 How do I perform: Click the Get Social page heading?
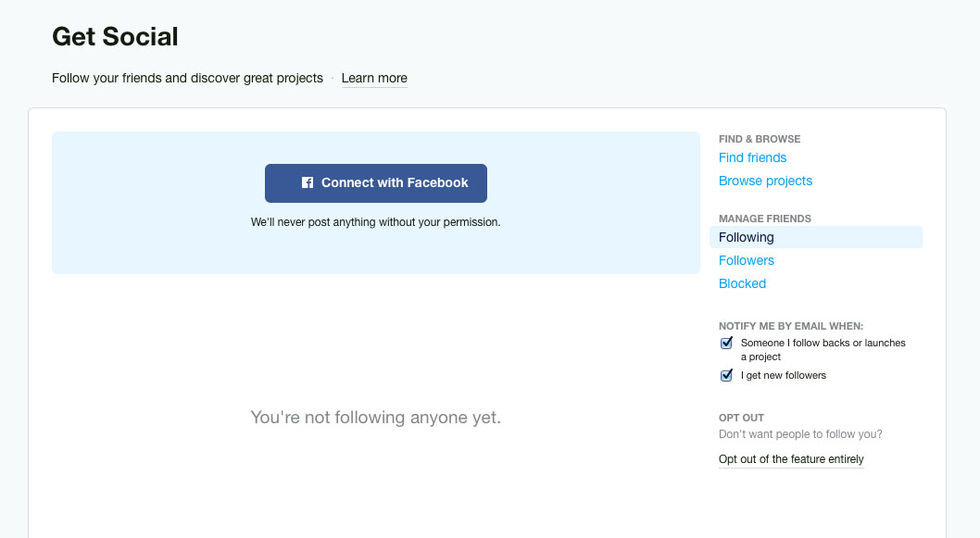(x=115, y=37)
